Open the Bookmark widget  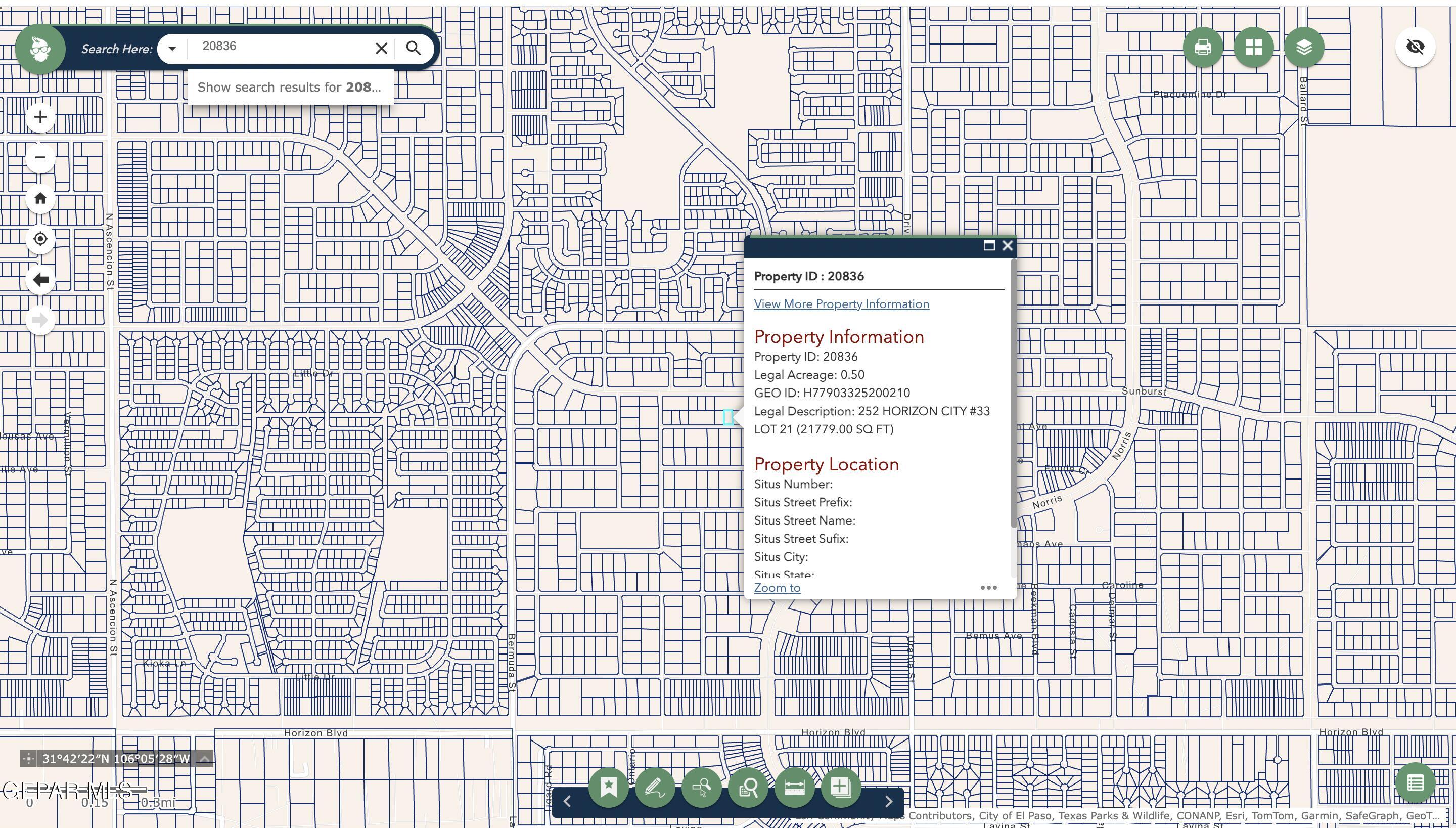click(x=608, y=787)
